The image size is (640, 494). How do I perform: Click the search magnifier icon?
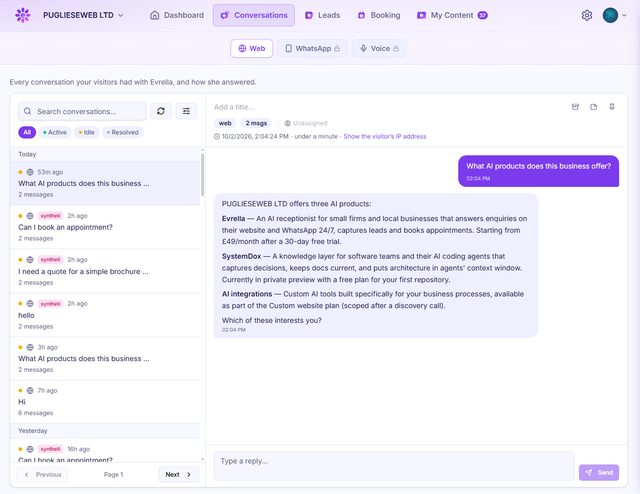27,111
